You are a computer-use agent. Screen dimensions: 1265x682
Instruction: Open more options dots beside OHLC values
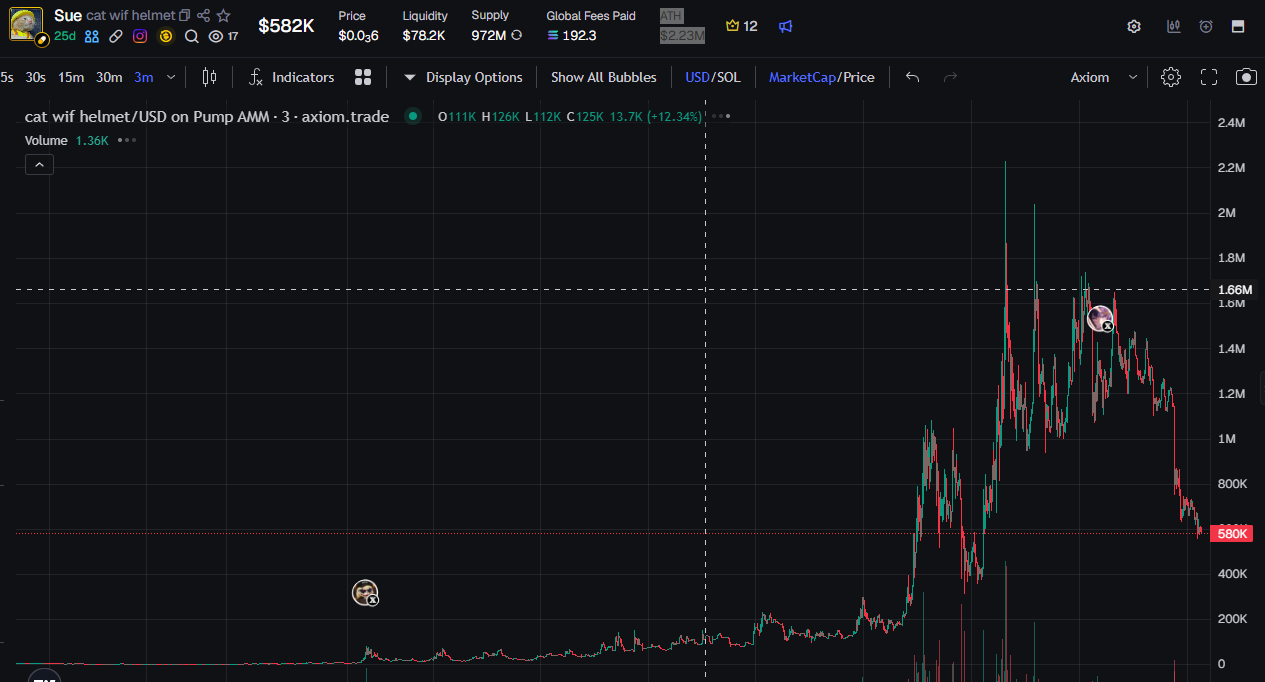(721, 116)
